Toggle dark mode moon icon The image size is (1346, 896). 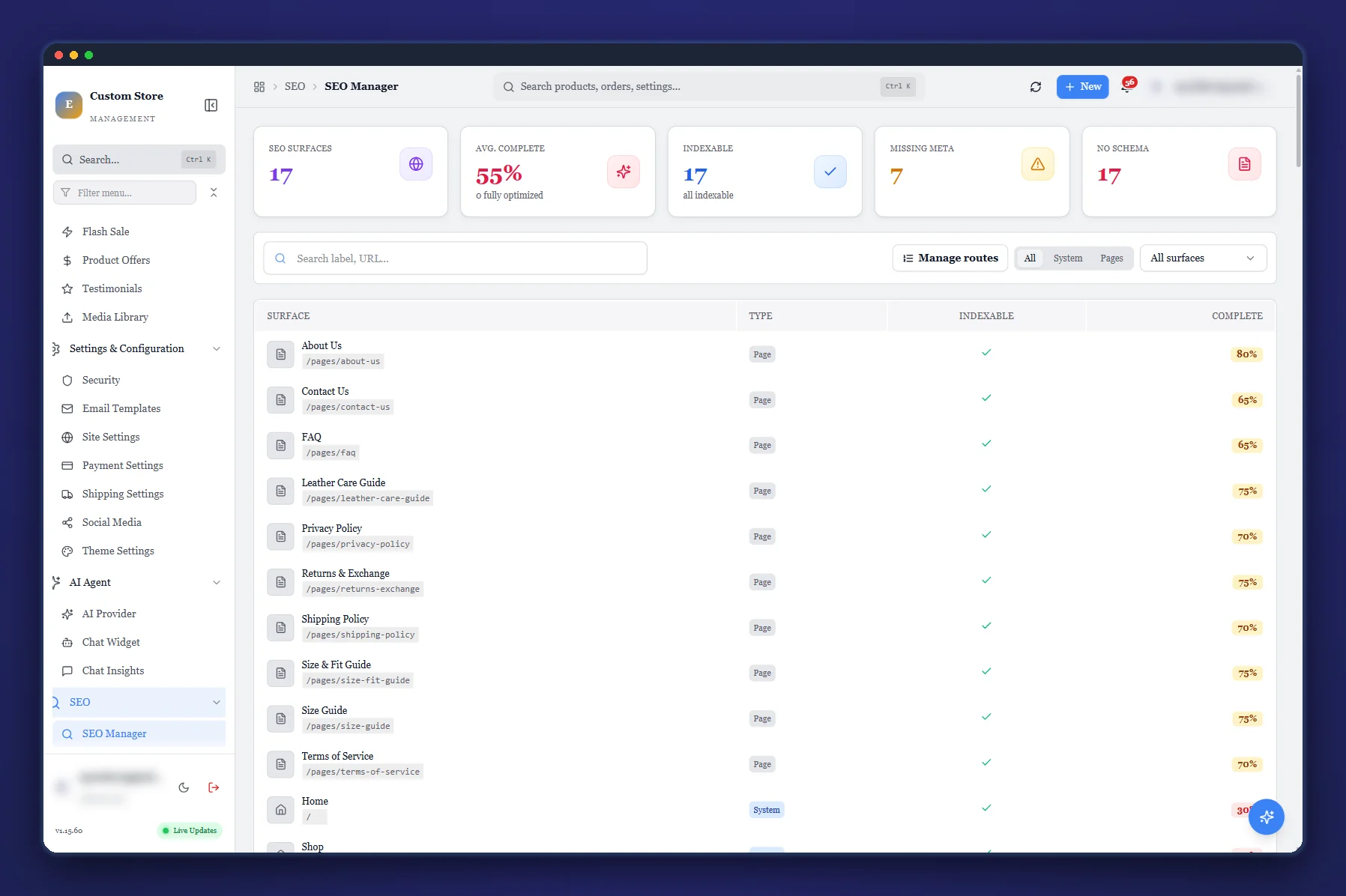click(184, 787)
